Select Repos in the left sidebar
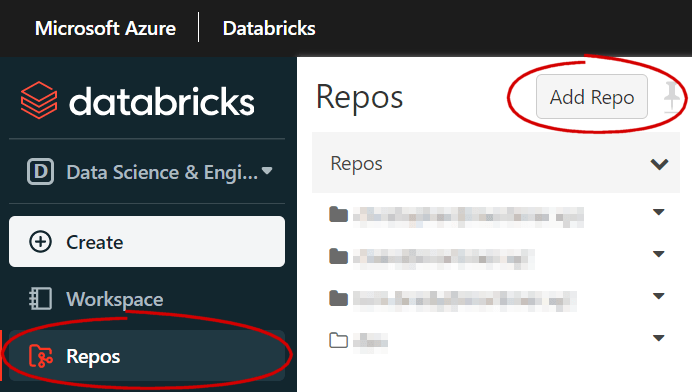The image size is (692, 392). tap(147, 356)
